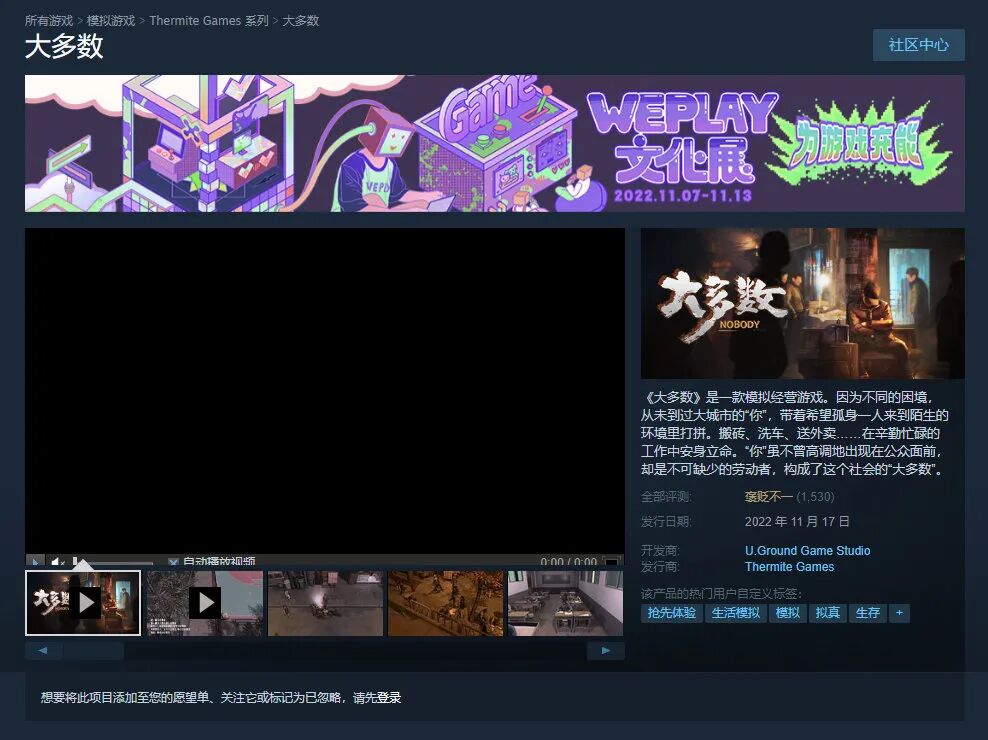This screenshot has width=988, height=740.
Task: Select the 模拟 tag
Action: (788, 613)
